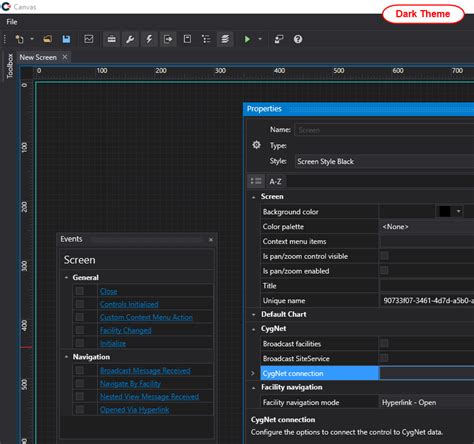Tick the checkbox beside Broadcast Message Received
Screen dimensions: 474x444
(80, 370)
